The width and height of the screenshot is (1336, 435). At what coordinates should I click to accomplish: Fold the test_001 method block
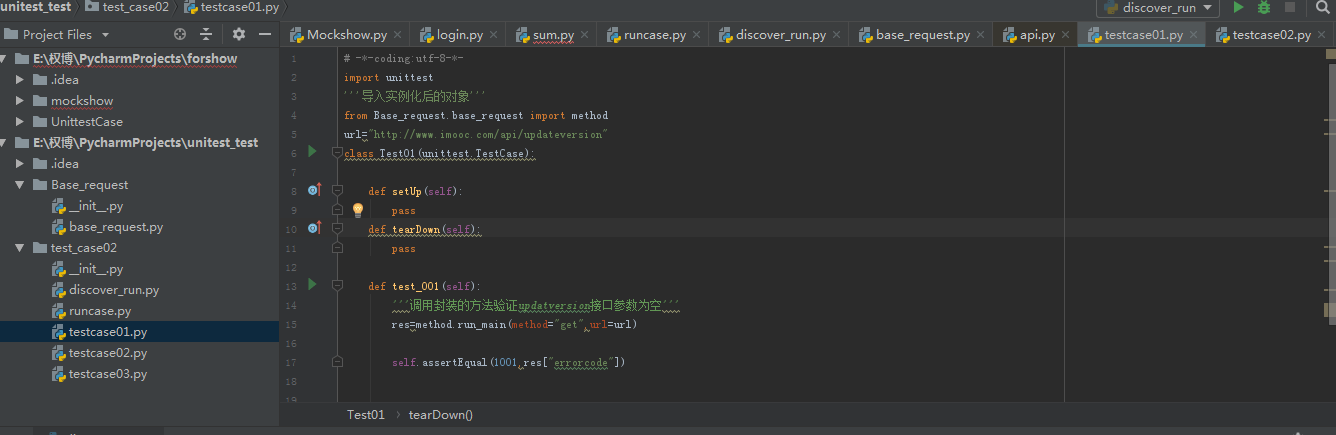(337, 286)
